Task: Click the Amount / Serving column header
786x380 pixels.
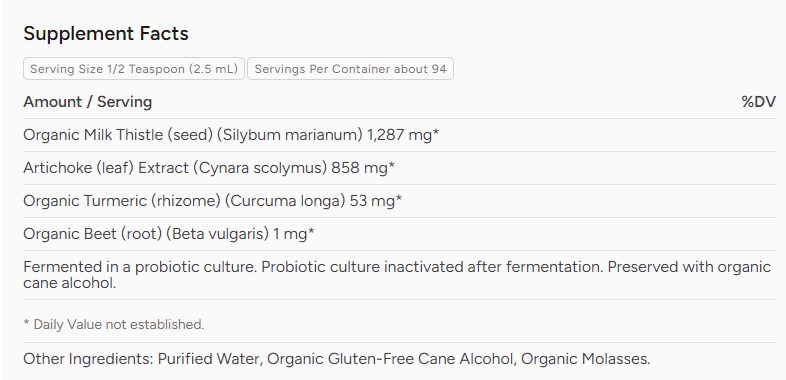Action: [x=88, y=102]
